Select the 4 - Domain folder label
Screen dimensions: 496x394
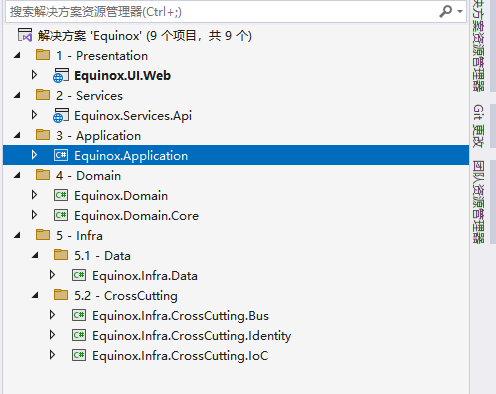tap(89, 176)
